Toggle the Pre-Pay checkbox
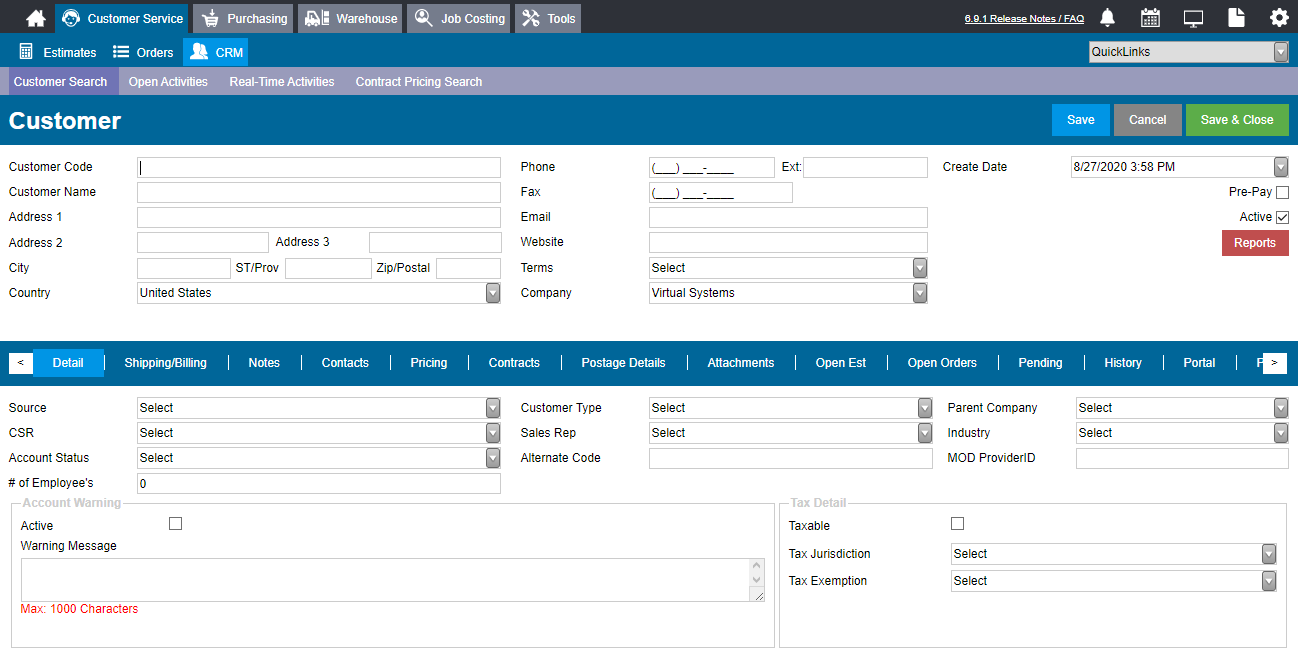 point(1282,192)
